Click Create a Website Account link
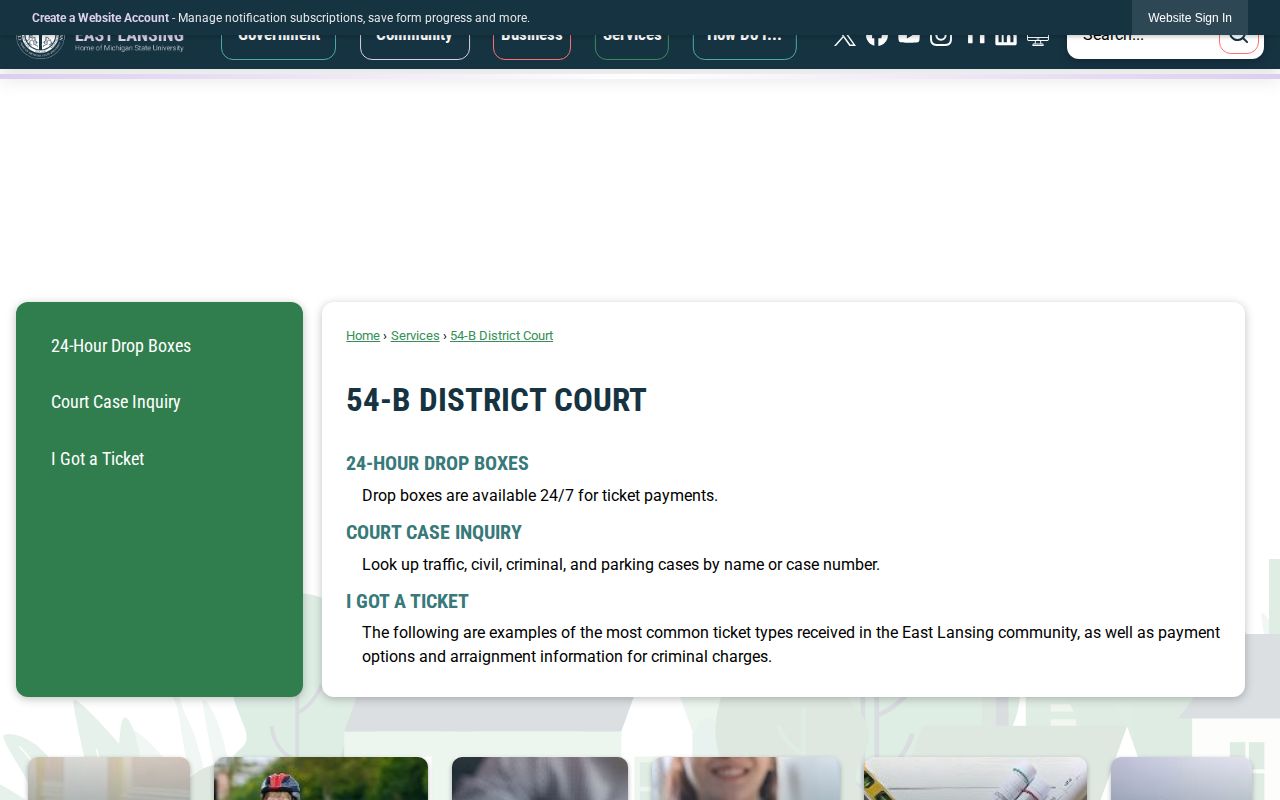Image resolution: width=1280 pixels, height=800 pixels. click(100, 18)
